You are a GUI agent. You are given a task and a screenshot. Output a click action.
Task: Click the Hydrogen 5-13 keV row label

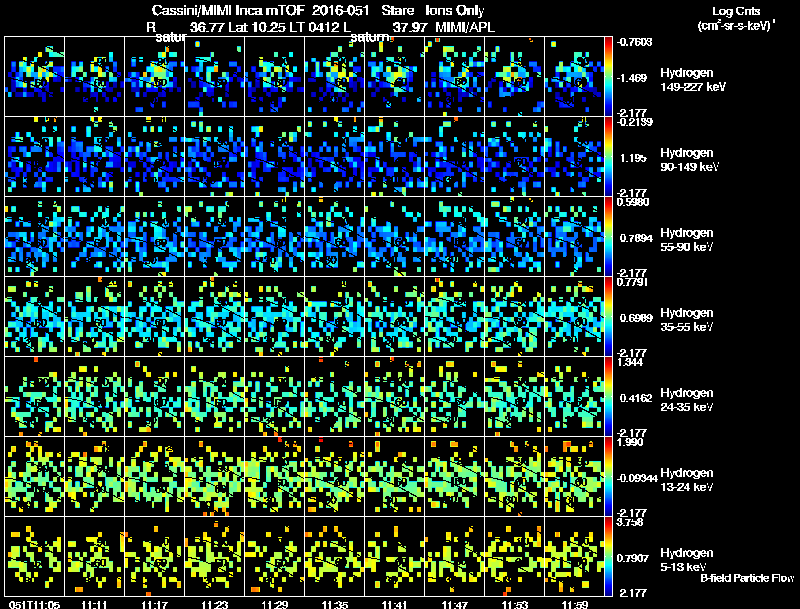coord(687,560)
